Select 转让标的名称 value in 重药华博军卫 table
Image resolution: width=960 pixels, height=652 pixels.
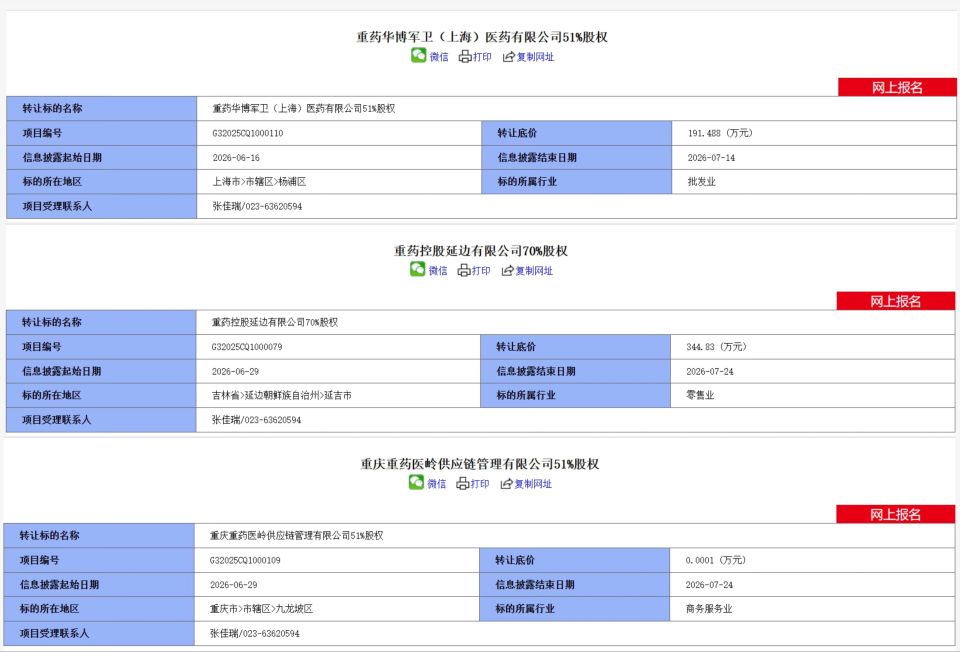click(304, 108)
